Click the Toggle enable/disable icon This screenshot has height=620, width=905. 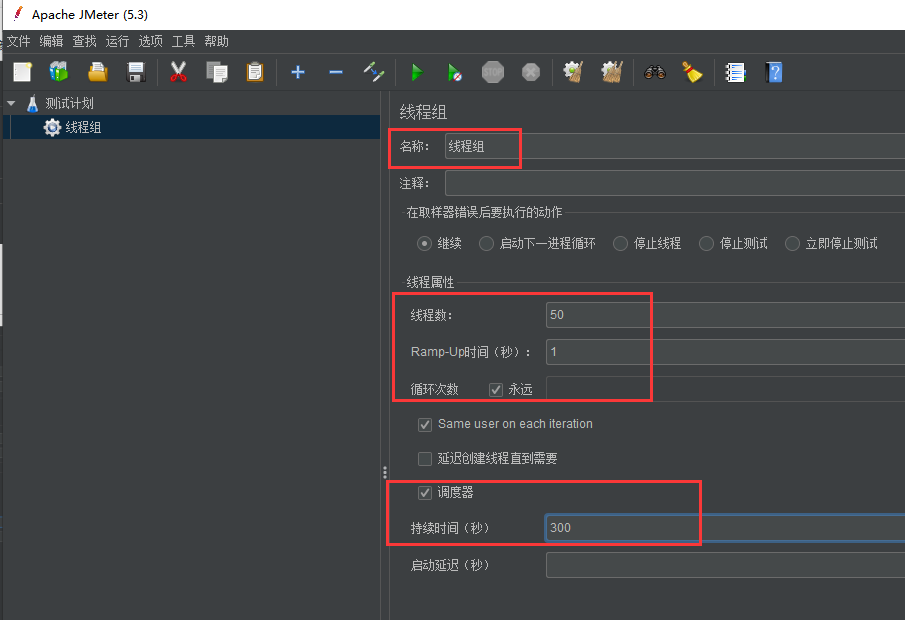(x=374, y=72)
